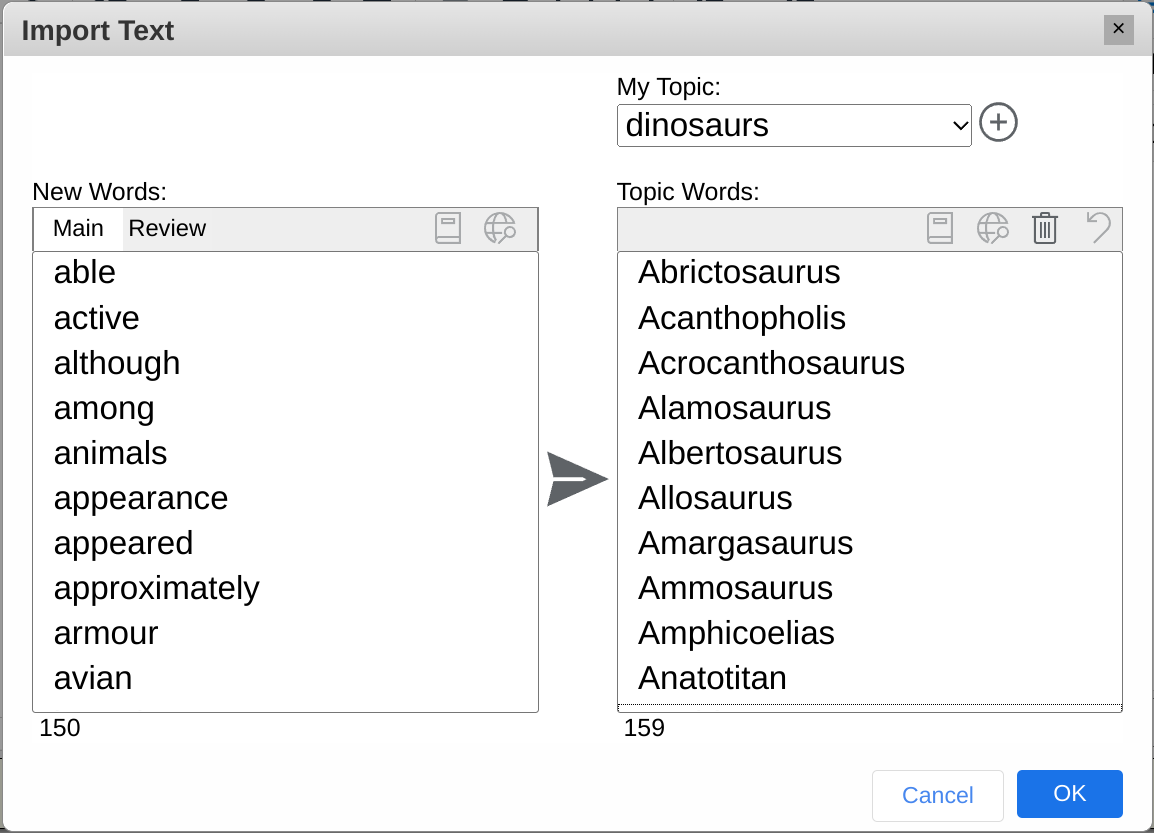Select 'Allosaurus' in Topic Words
Screen dimensions: 1154x833
coord(870,498)
